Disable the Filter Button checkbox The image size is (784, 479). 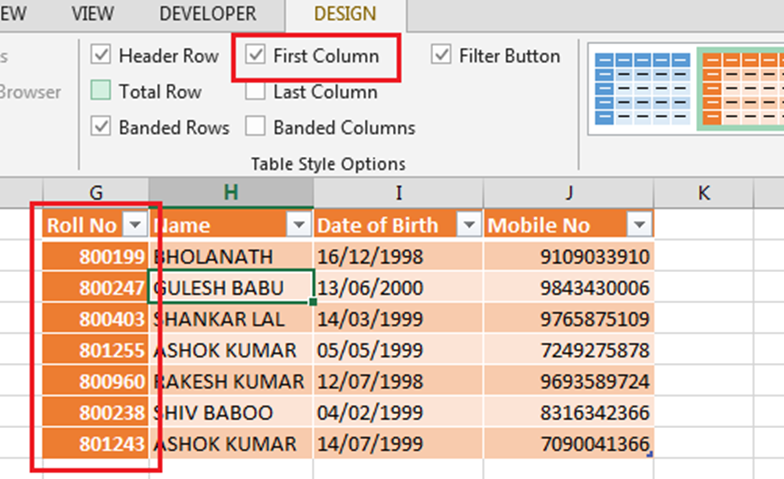tap(442, 56)
